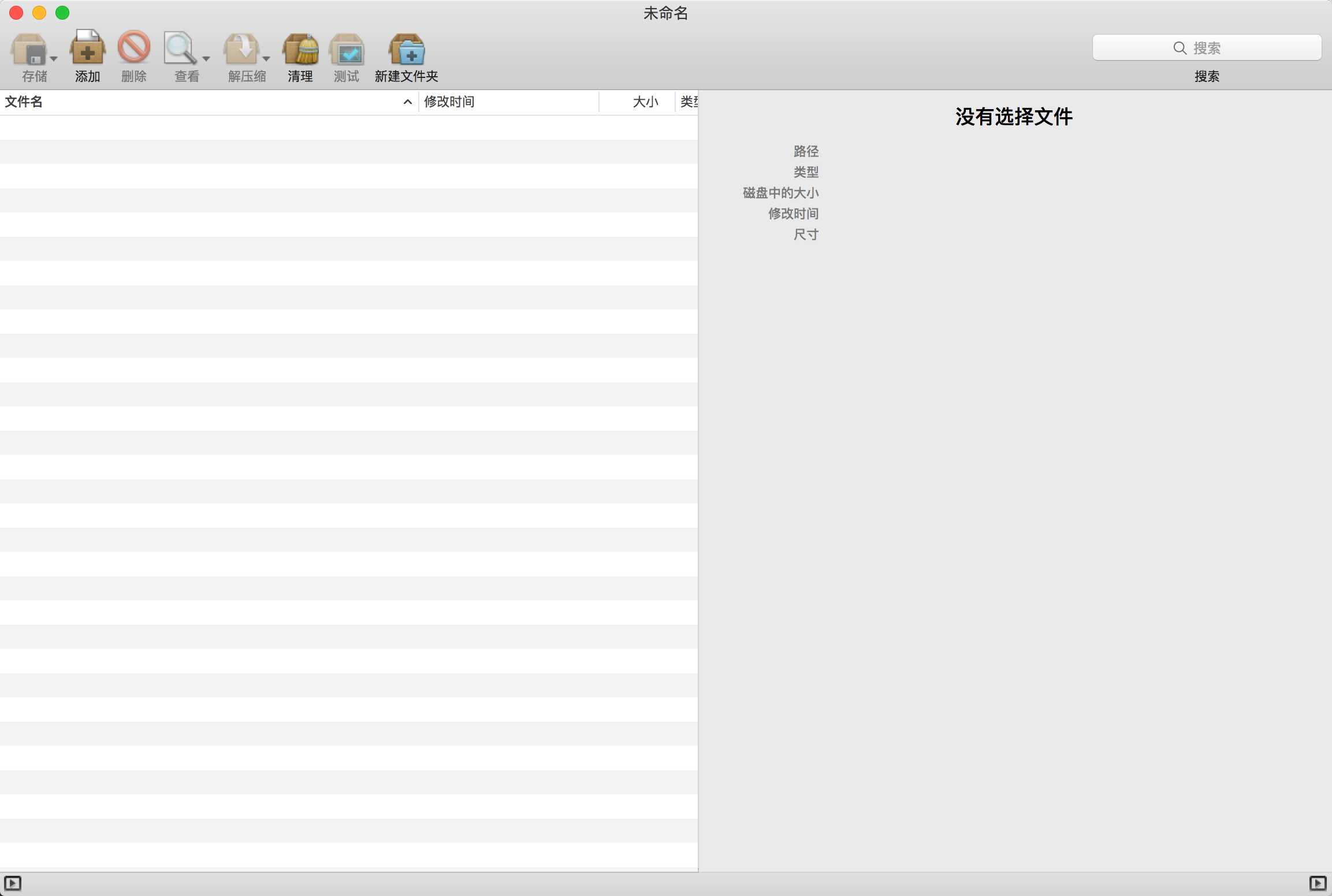
Task: Toggle the bottom-left panel button
Action: [13, 883]
